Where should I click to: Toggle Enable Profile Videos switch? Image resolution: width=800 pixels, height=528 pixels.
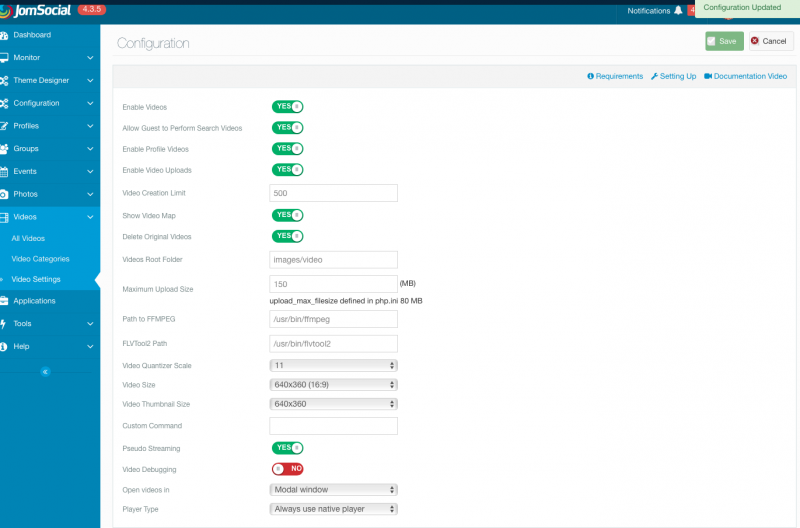[287, 148]
